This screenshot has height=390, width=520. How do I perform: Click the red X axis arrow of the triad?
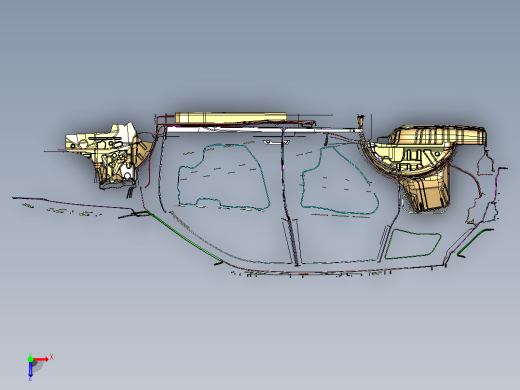41,359
